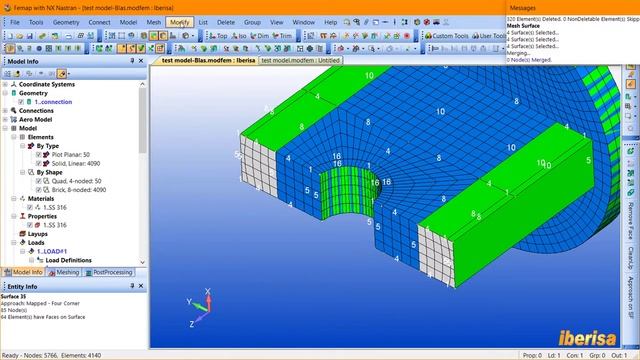Click highlighted select icon in Model Info toolbar
640x360 pixels.
[61, 74]
